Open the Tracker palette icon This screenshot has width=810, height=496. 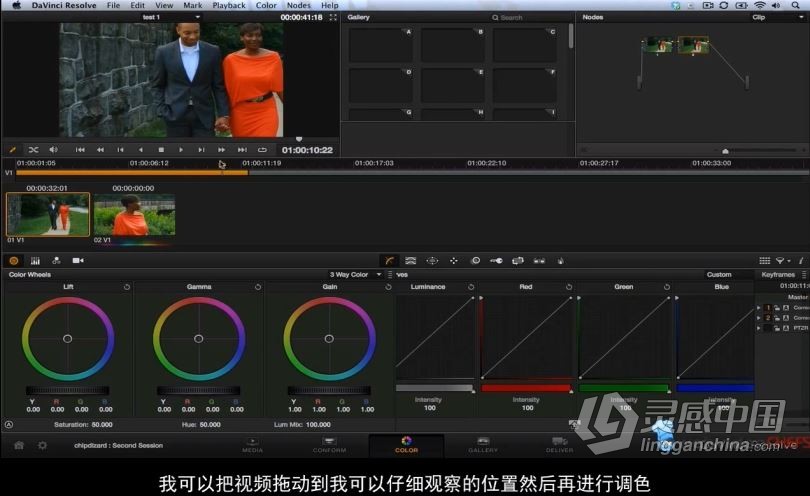pyautogui.click(x=454, y=261)
